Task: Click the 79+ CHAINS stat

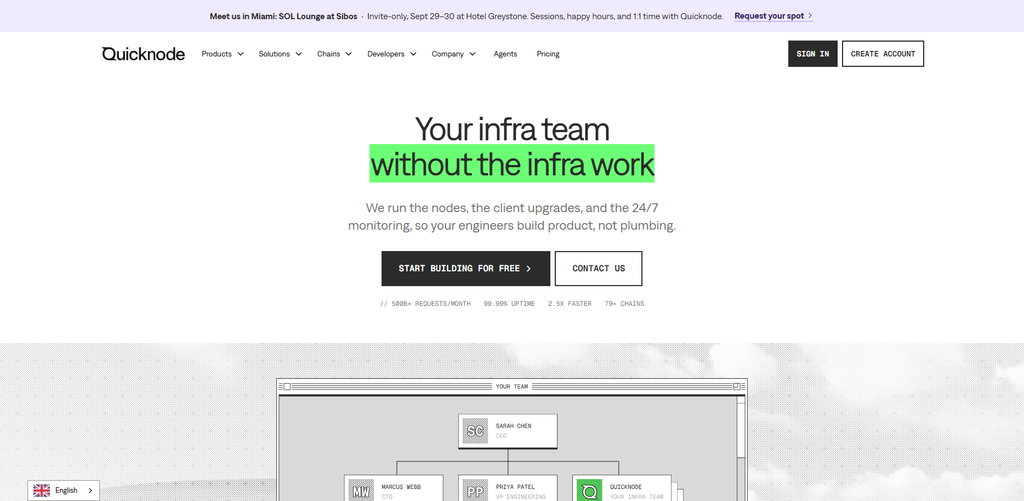Action: [624, 304]
